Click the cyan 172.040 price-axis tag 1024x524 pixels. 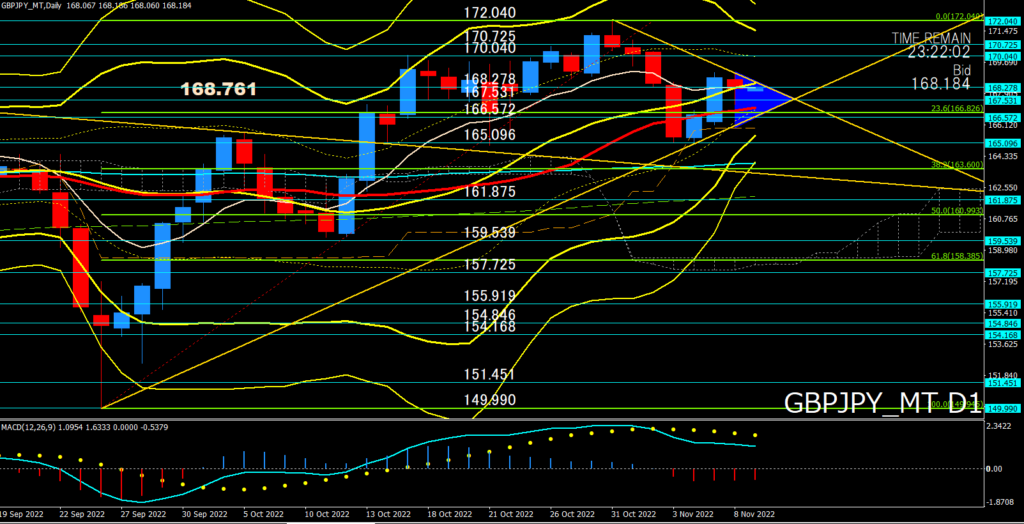point(1004,21)
